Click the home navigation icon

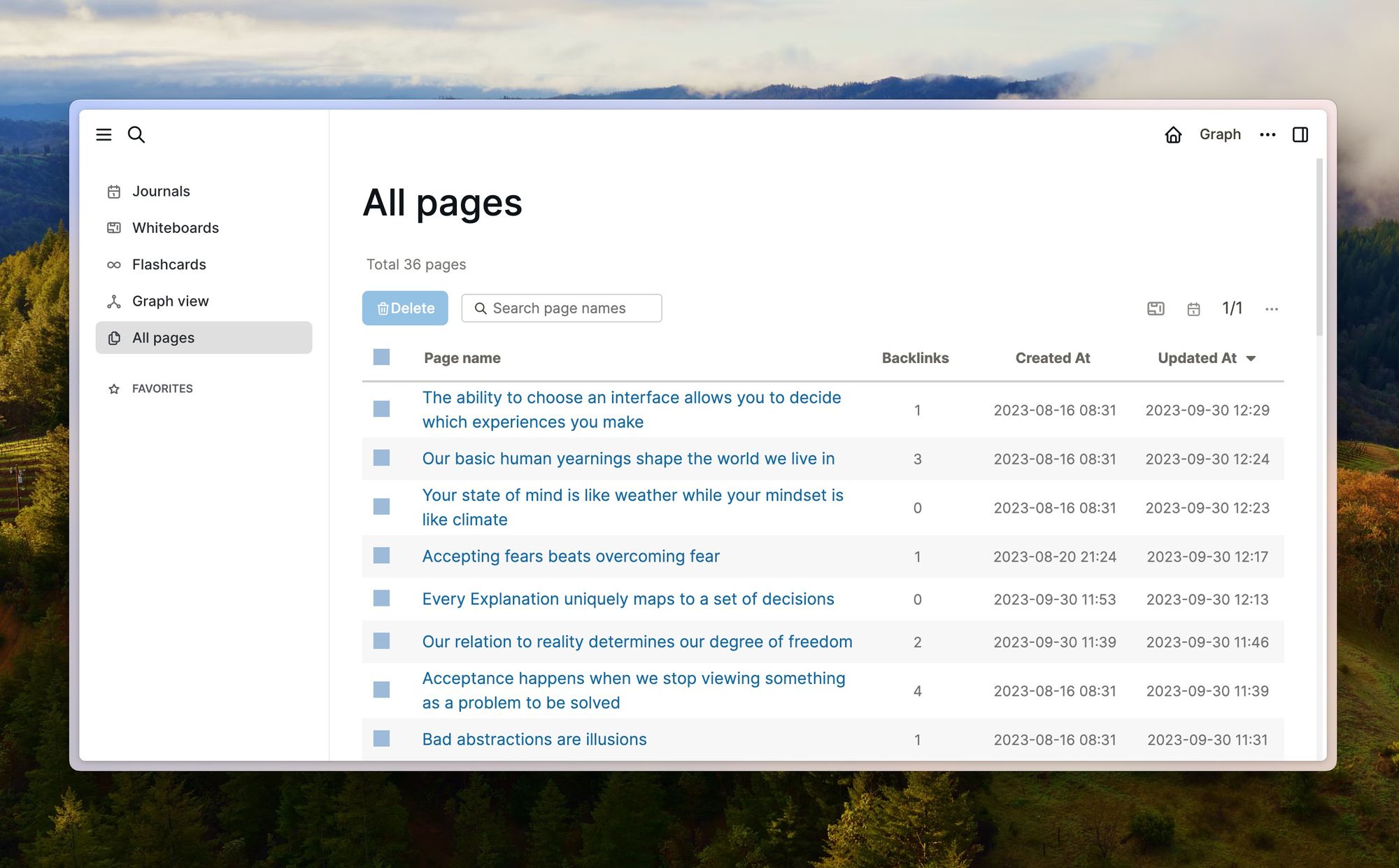click(1173, 133)
